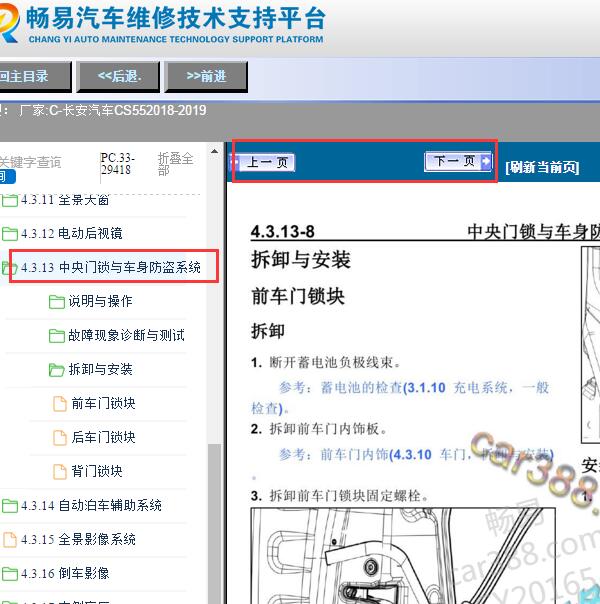Click the 回主目录 button
Viewport: 600px width, 604px height.
tap(34, 76)
